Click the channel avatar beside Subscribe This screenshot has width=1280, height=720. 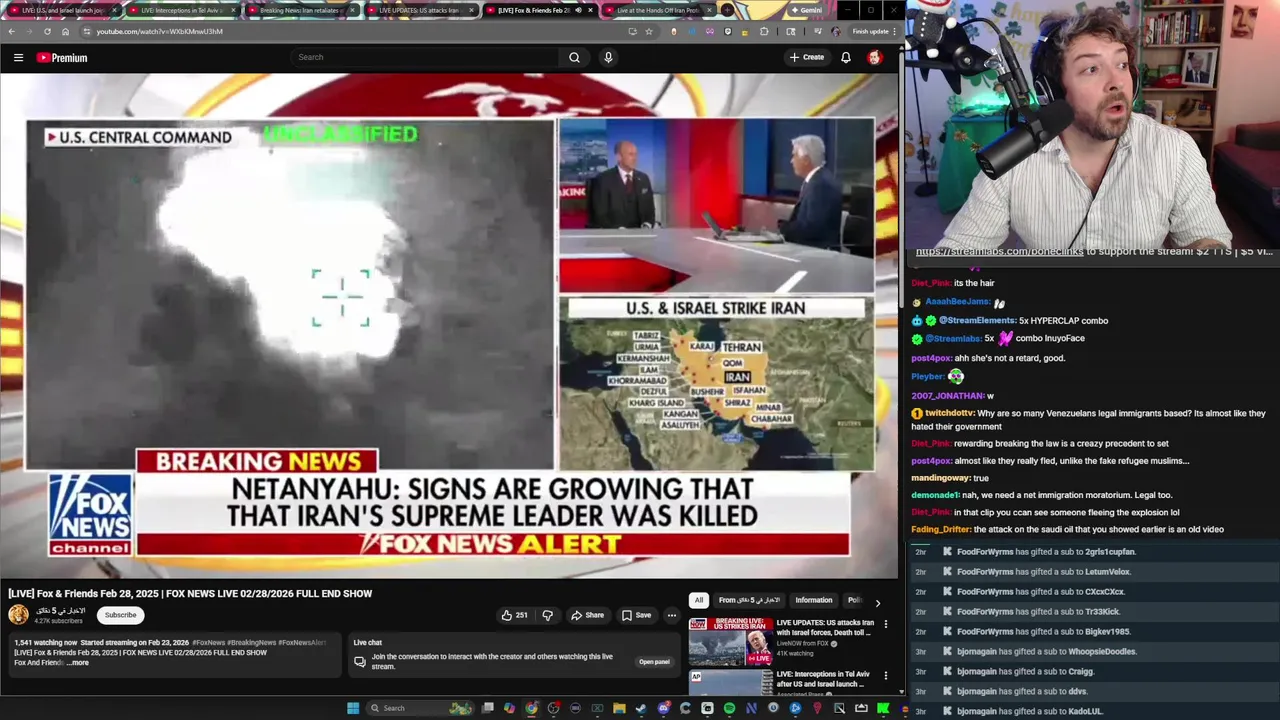[x=19, y=615]
